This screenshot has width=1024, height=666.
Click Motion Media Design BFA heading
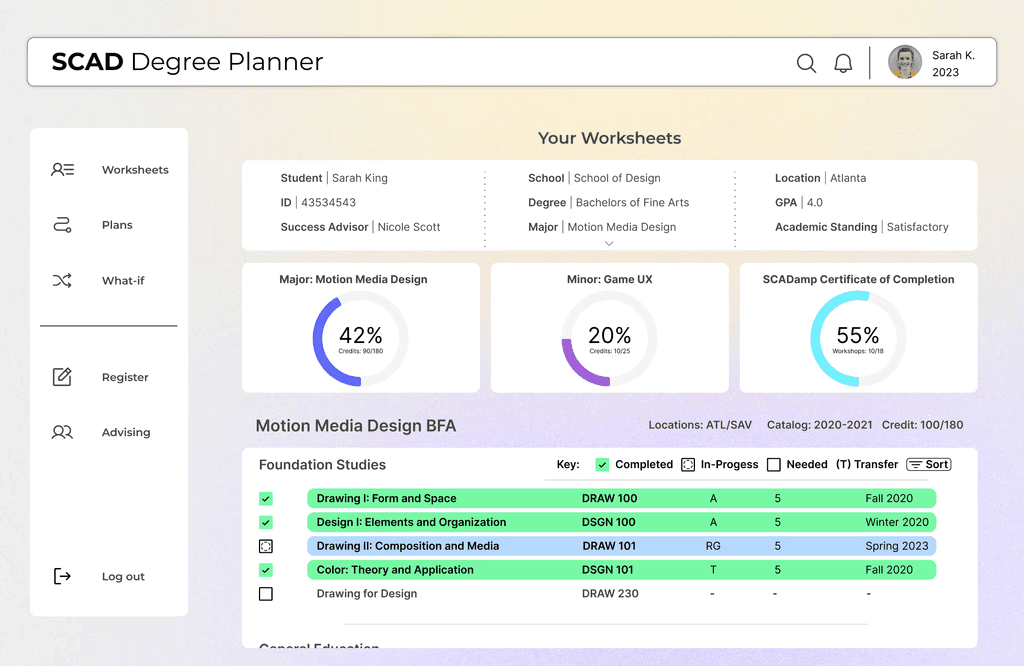pyautogui.click(x=356, y=426)
